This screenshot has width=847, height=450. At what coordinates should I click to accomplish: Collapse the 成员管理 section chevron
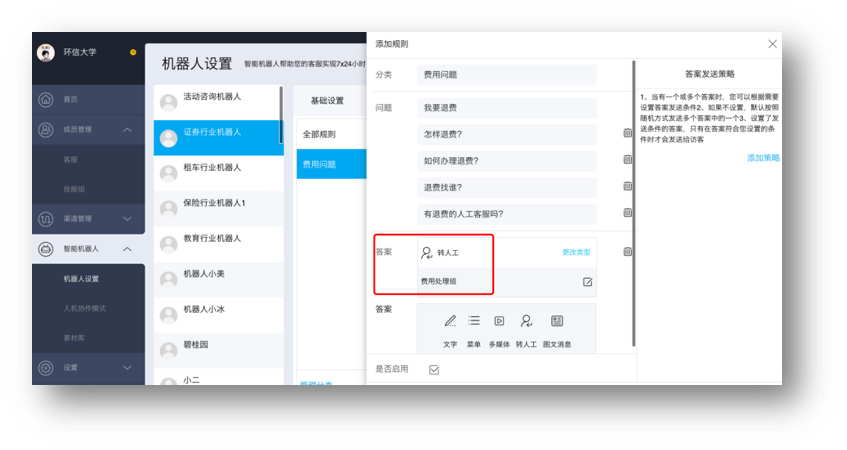pyautogui.click(x=127, y=130)
